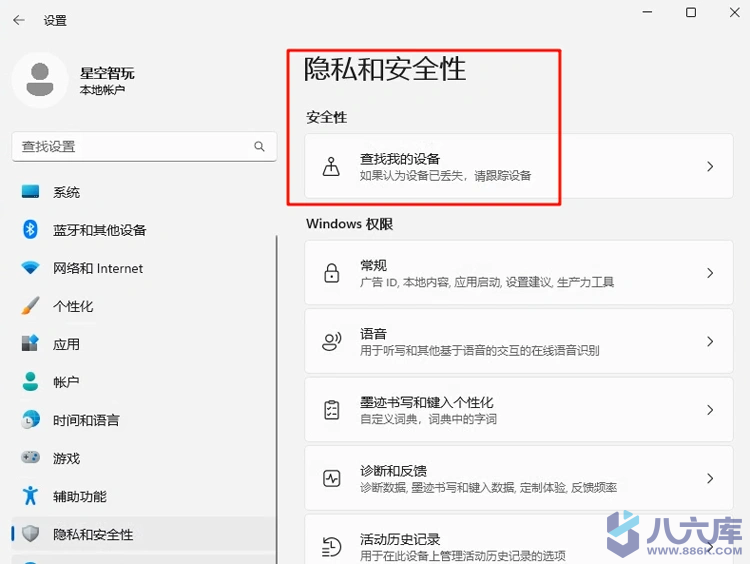Screen dimensions: 750x564
Task: Click the 星空智玩 account name
Action: point(107,73)
